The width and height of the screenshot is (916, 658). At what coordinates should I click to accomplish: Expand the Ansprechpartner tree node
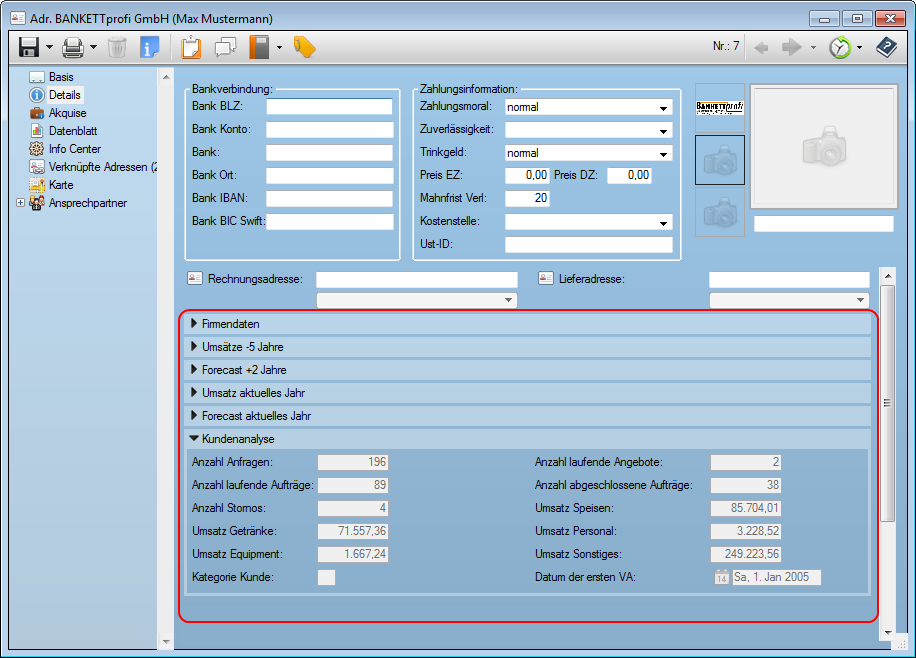20,203
